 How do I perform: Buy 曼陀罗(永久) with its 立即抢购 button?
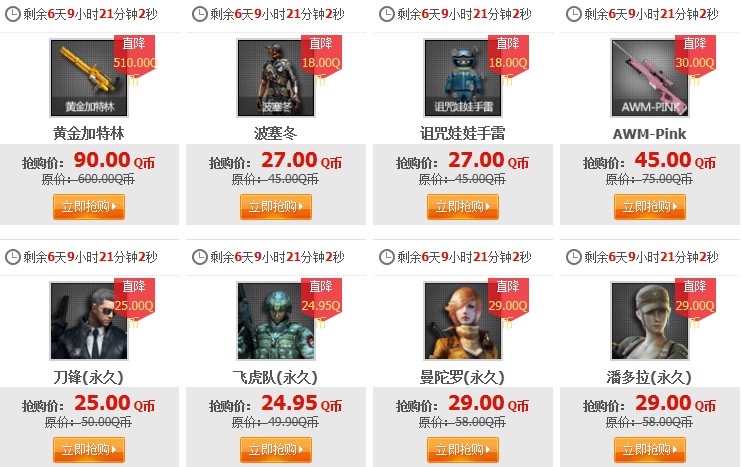463,450
